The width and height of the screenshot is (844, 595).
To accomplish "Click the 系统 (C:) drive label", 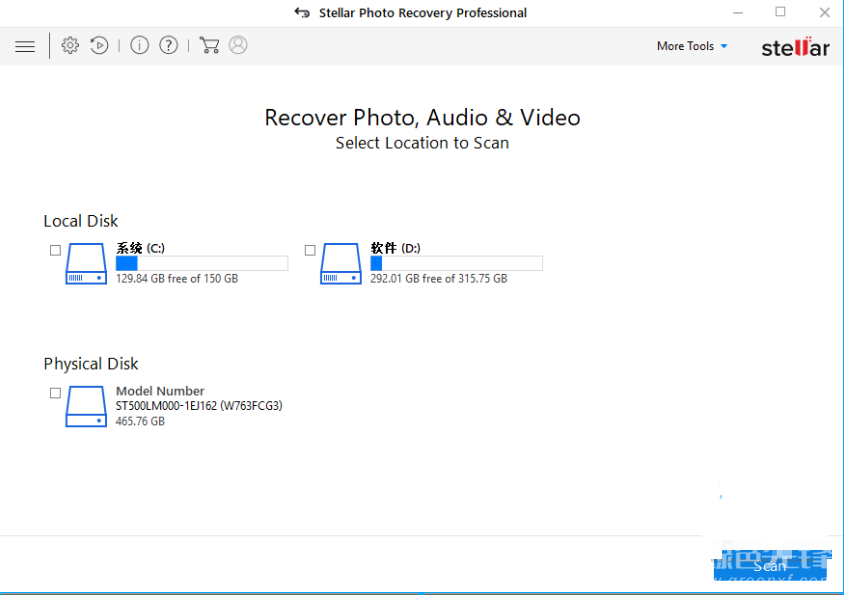I will [x=140, y=248].
